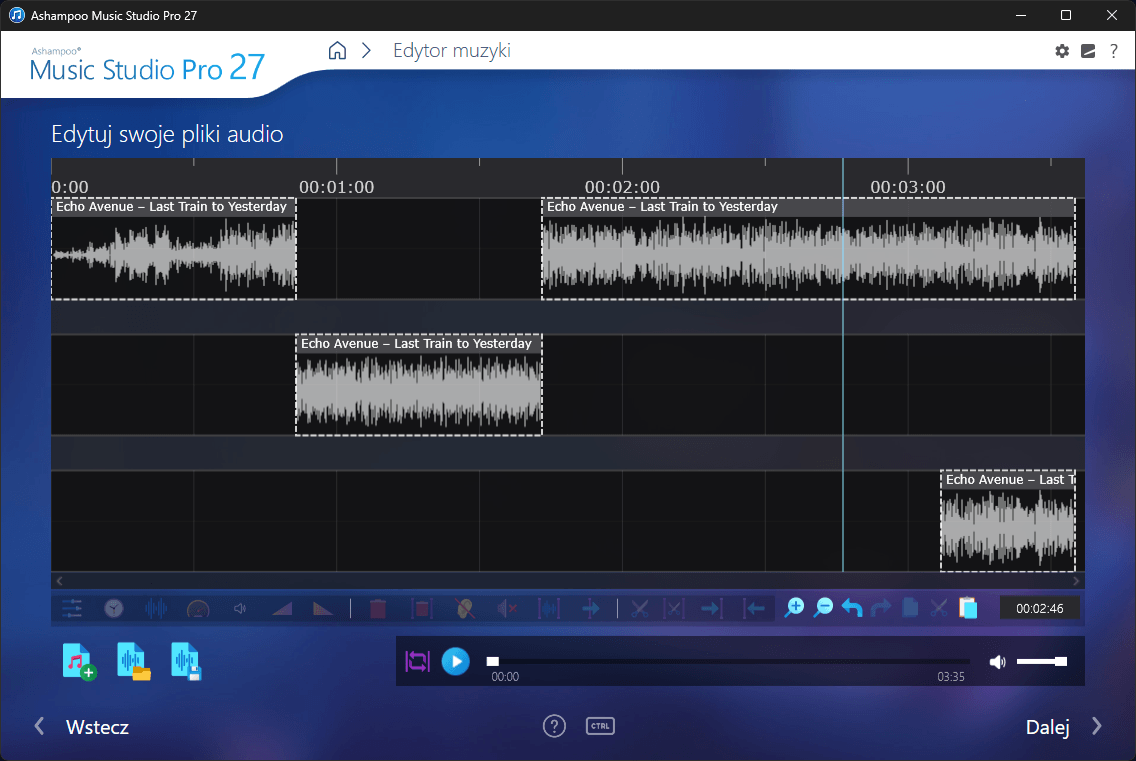
Task: Open help question mark at top right
Action: (1114, 51)
